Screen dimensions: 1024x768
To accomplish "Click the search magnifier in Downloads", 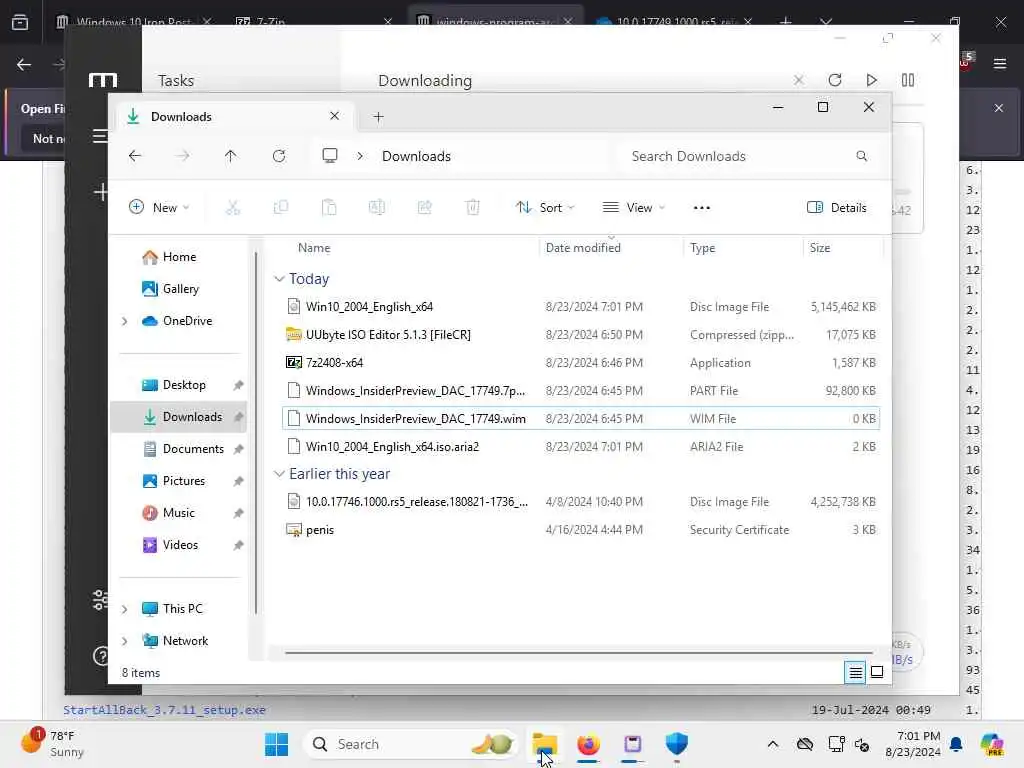I will point(861,156).
